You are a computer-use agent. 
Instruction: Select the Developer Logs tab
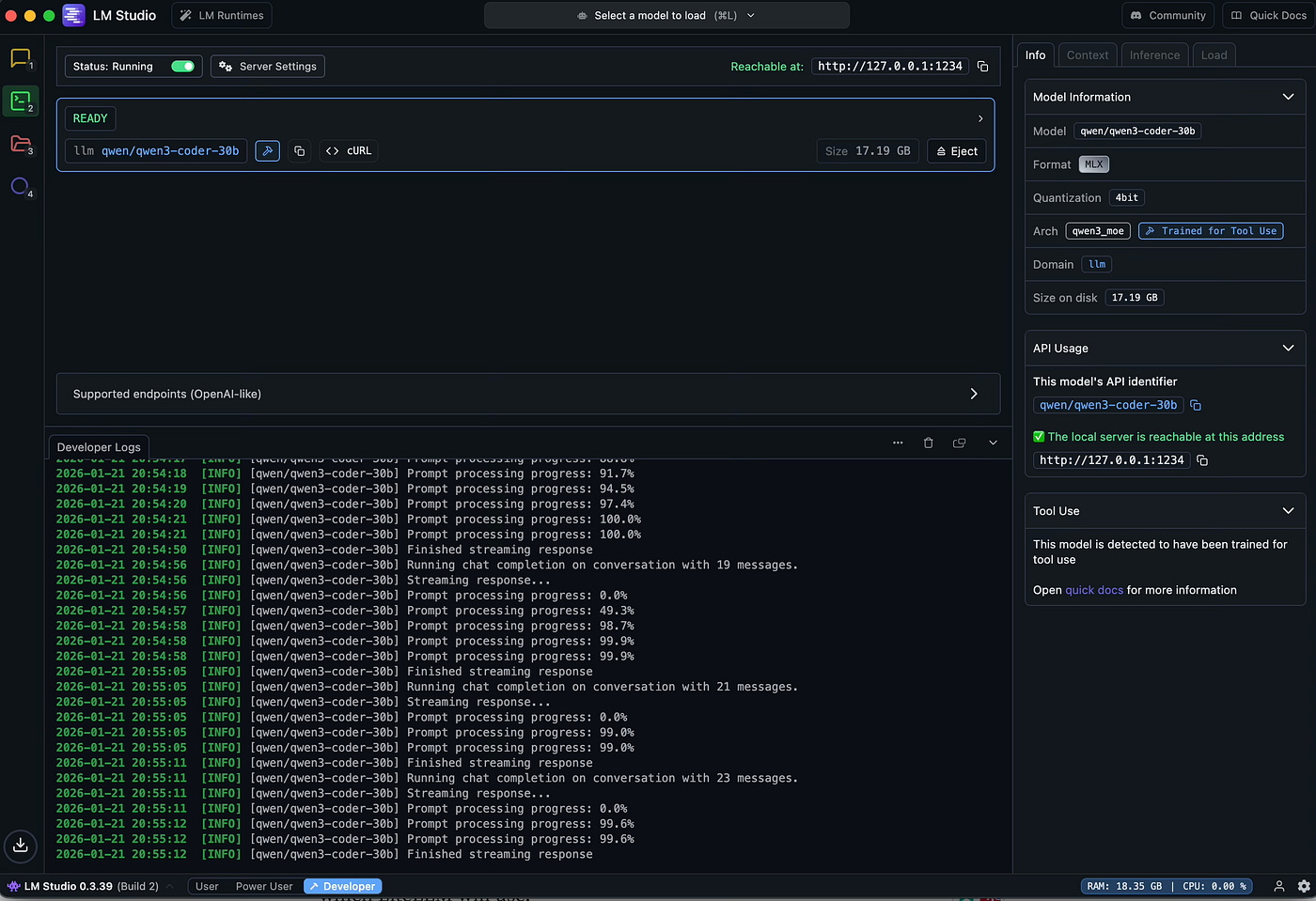[99, 447]
